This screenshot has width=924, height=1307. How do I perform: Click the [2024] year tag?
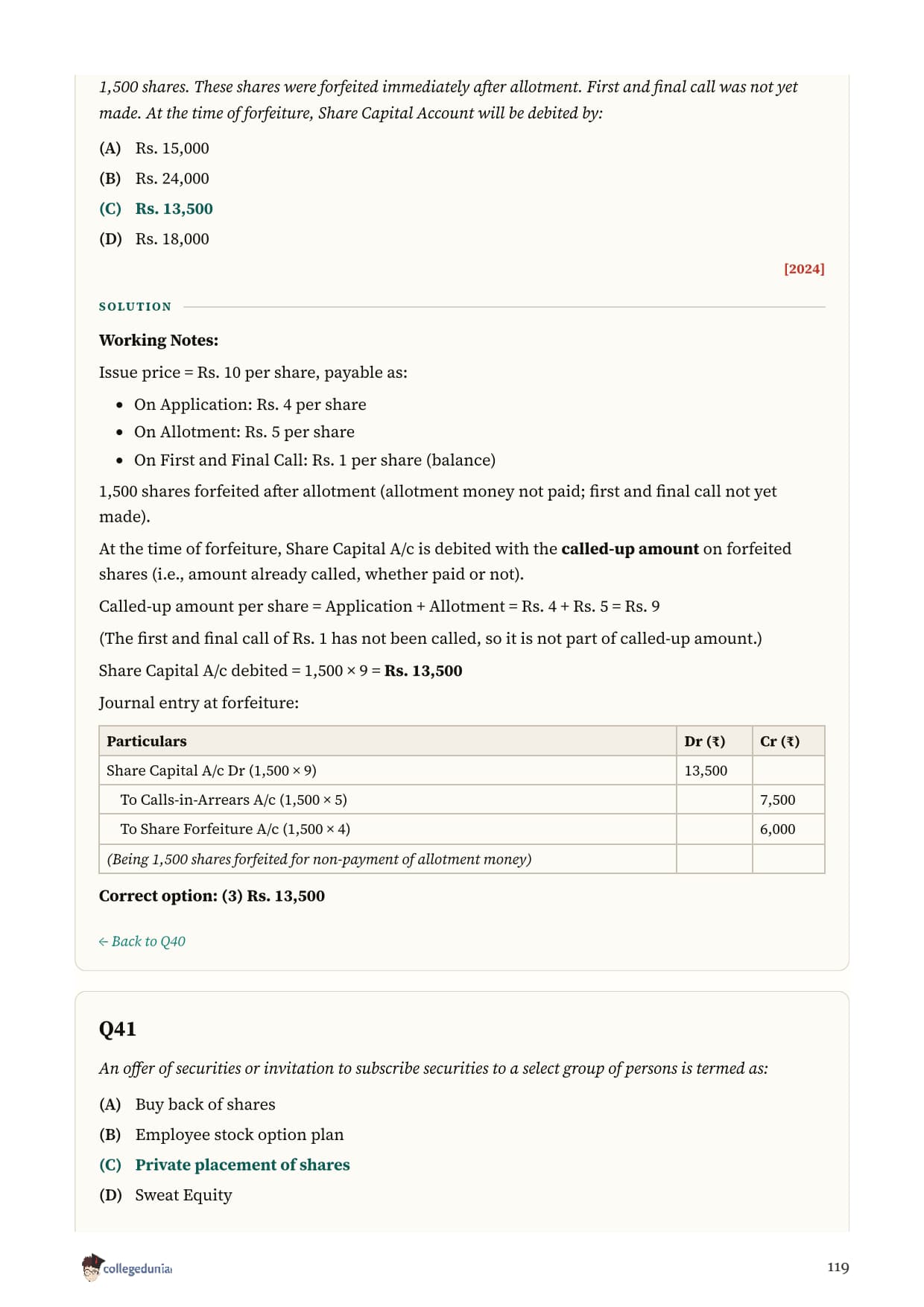(804, 269)
